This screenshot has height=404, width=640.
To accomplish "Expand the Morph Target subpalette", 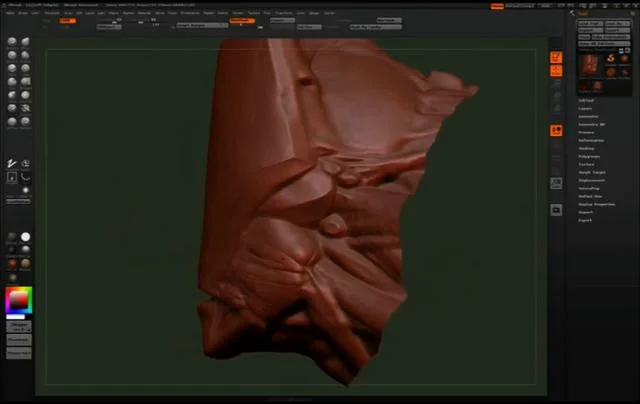I will (592, 172).
